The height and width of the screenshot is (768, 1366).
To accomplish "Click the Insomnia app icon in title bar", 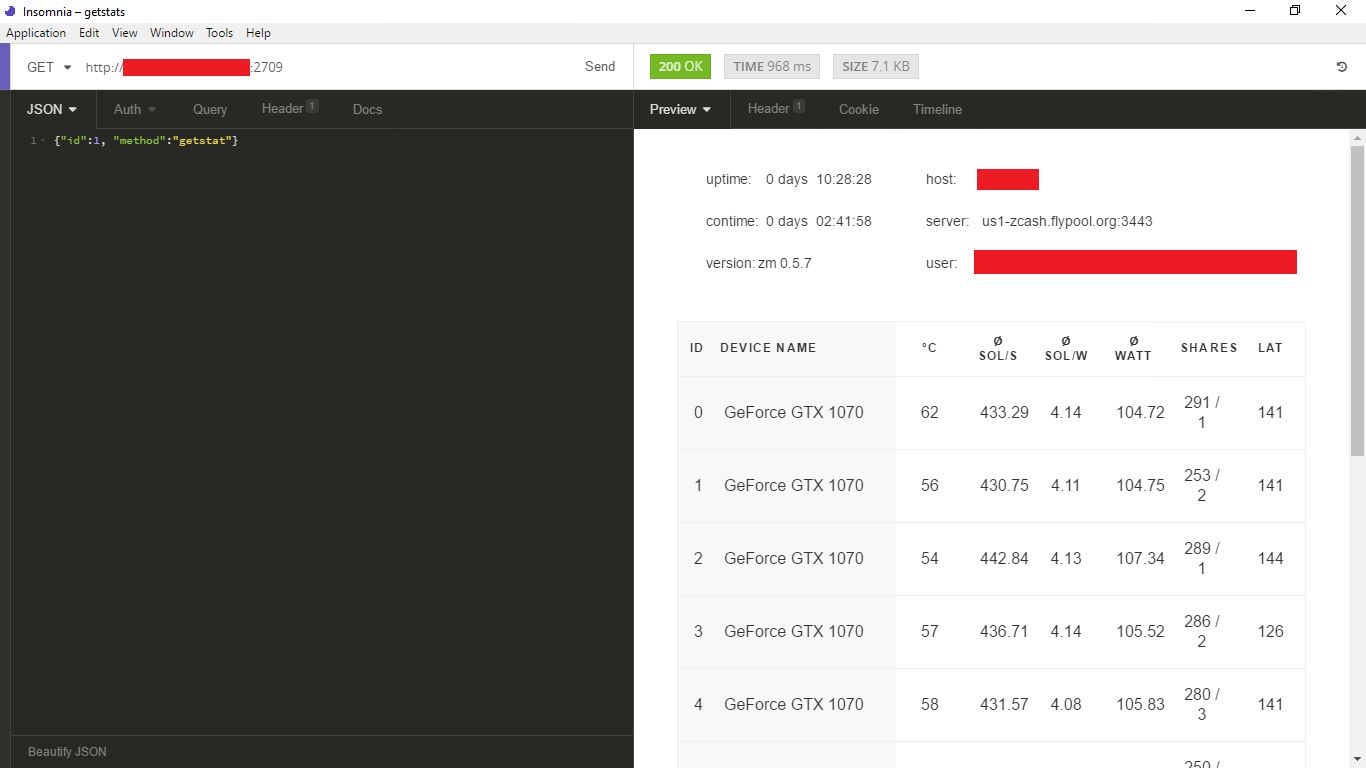I will coord(11,11).
